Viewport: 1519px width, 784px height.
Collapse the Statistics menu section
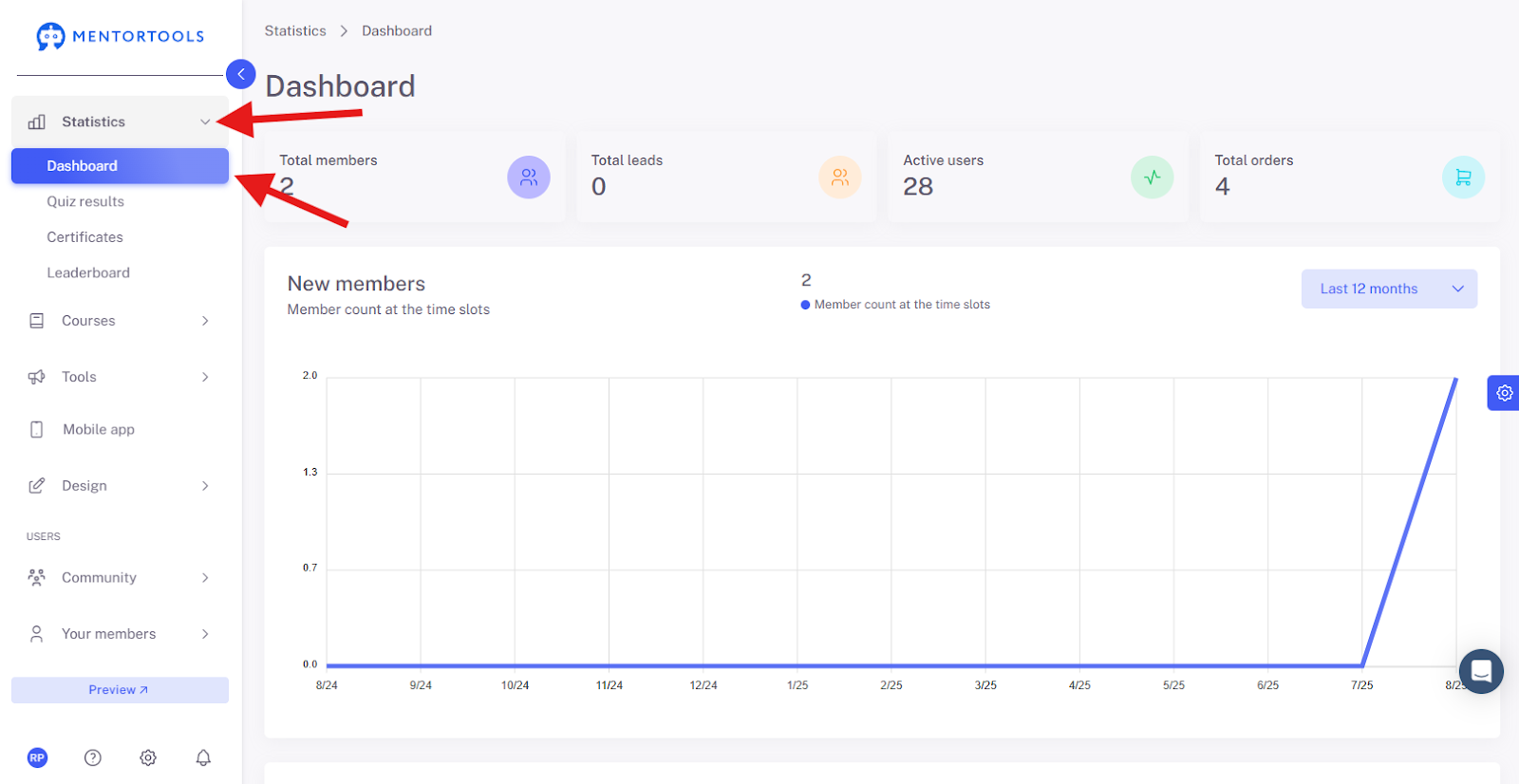tap(121, 121)
